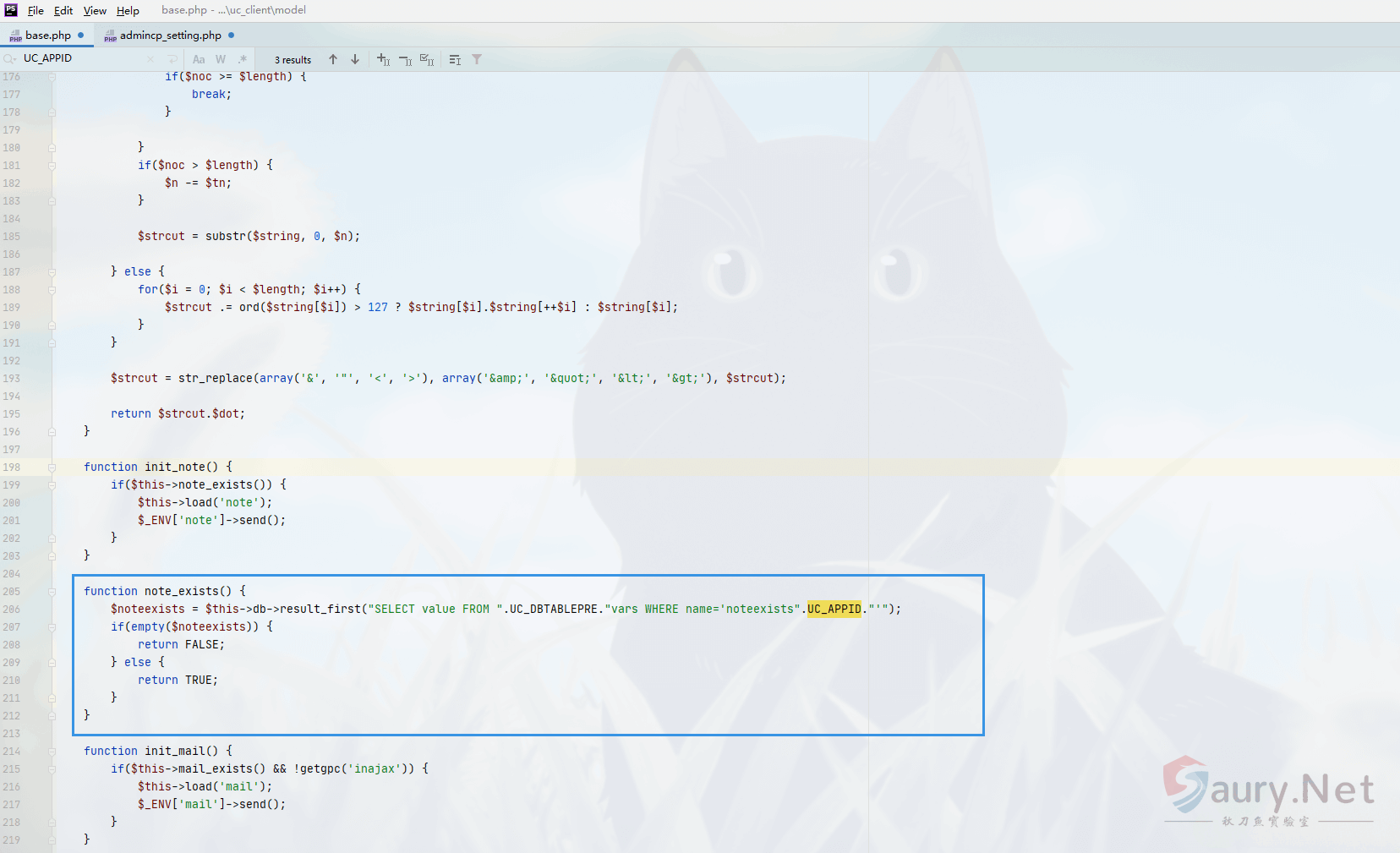Go to next search occurrence arrow
This screenshot has height=853, width=1400.
[x=355, y=59]
